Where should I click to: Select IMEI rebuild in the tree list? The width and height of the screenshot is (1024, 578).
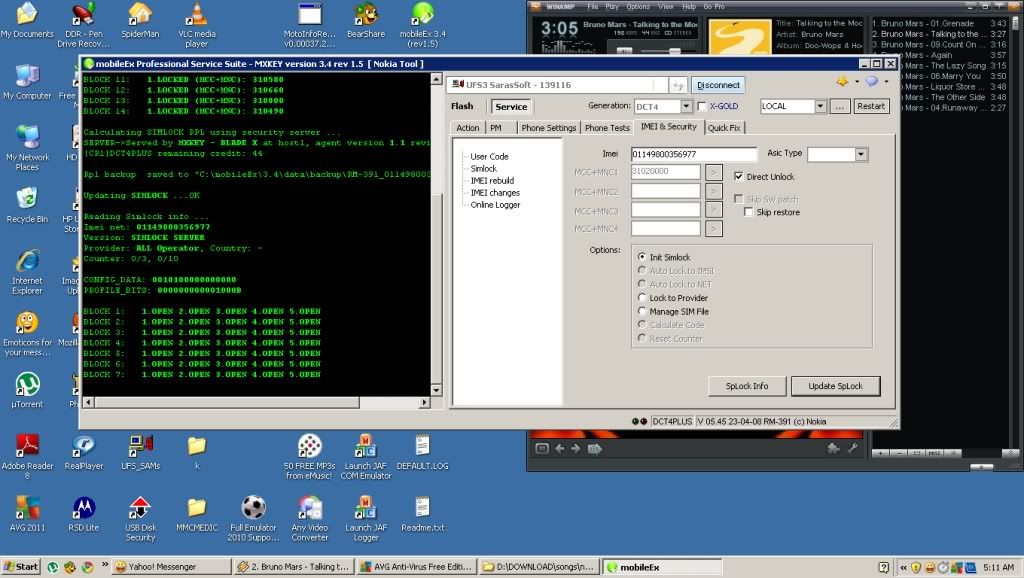point(492,181)
